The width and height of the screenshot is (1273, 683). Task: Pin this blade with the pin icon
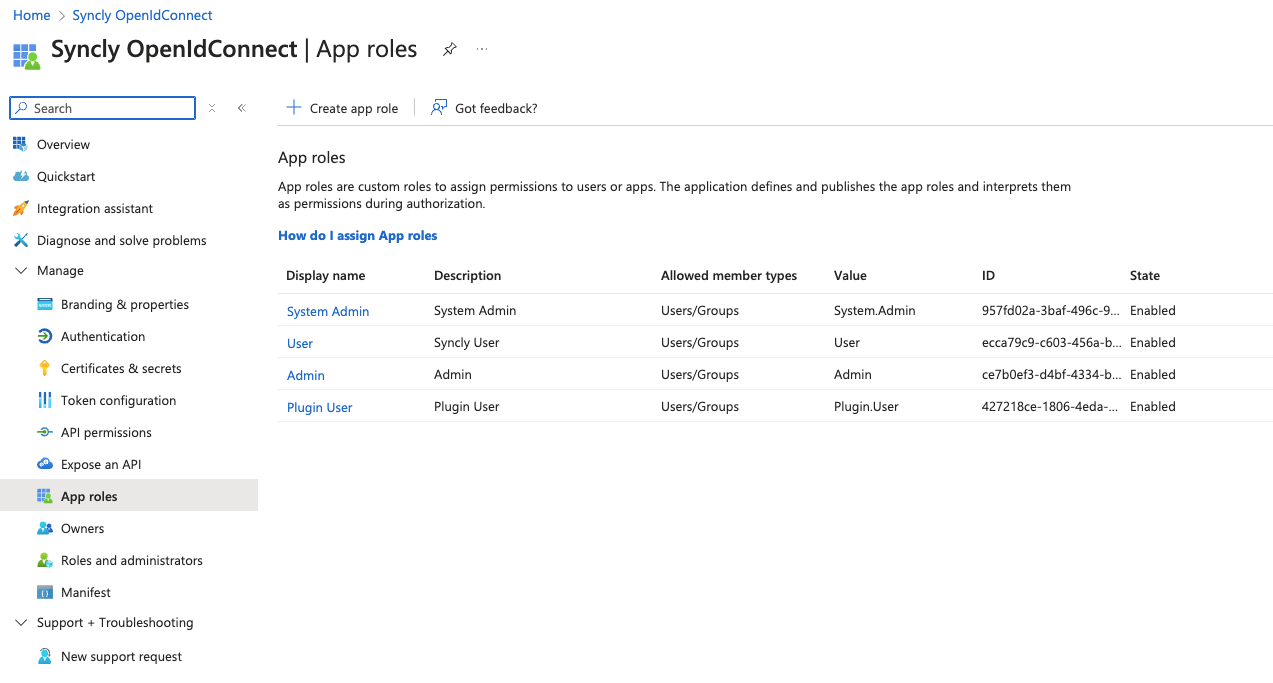(x=450, y=49)
